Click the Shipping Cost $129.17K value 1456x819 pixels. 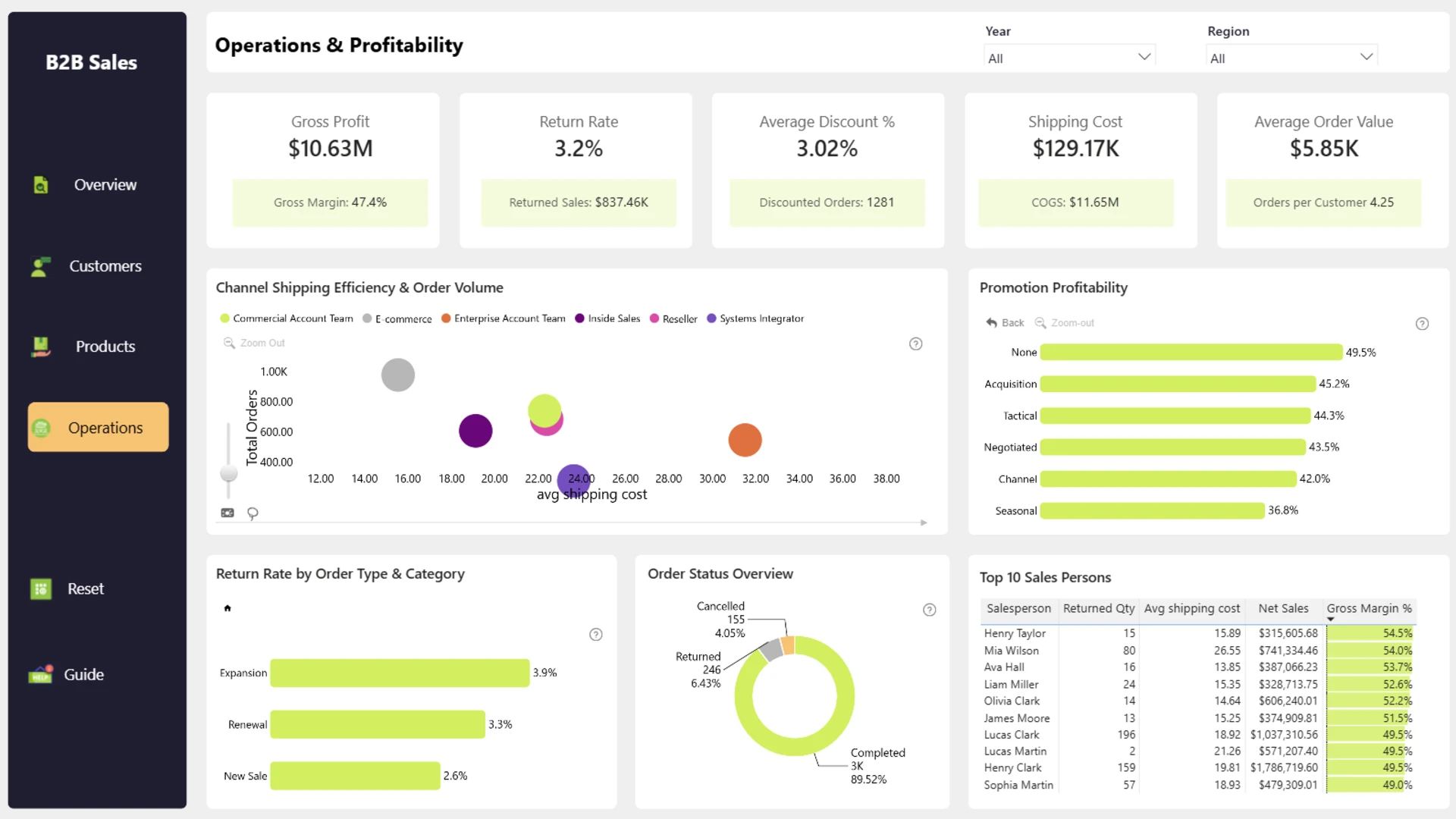pyautogui.click(x=1075, y=149)
